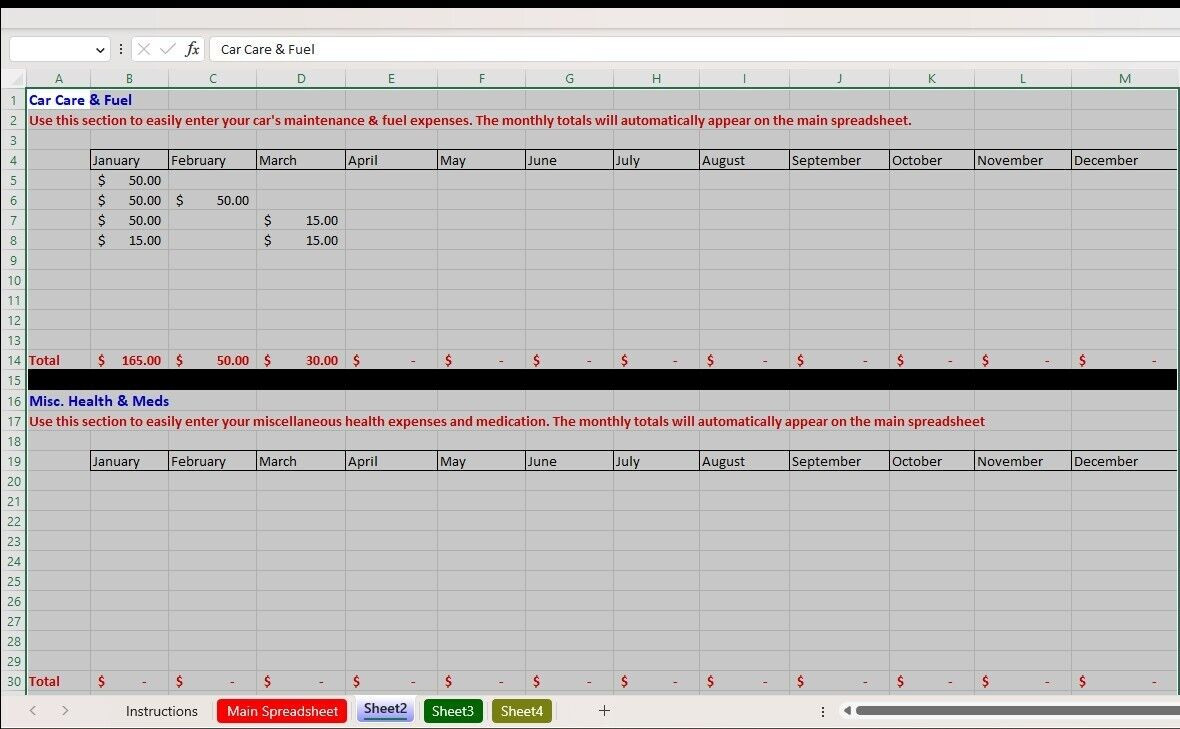The image size is (1180, 729).
Task: Select the $15.00 January cell in row 8
Action: (x=129, y=241)
